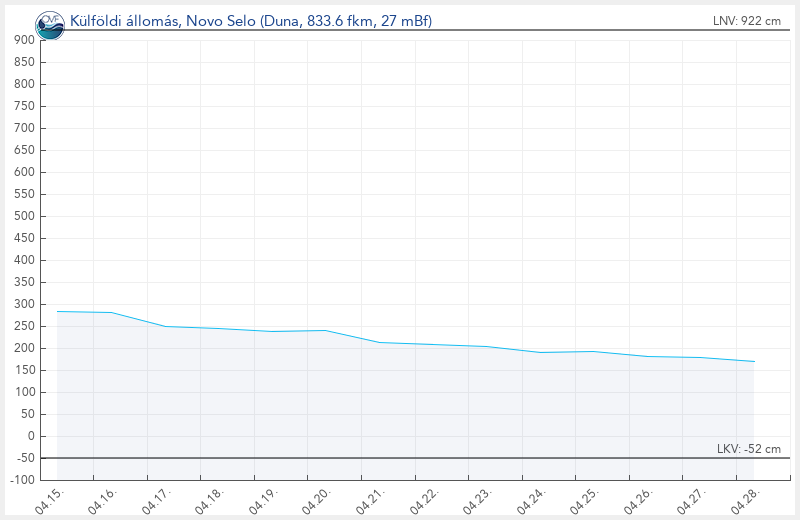Select the 04.17. date label
Image resolution: width=800 pixels, height=520 pixels.
(157, 500)
